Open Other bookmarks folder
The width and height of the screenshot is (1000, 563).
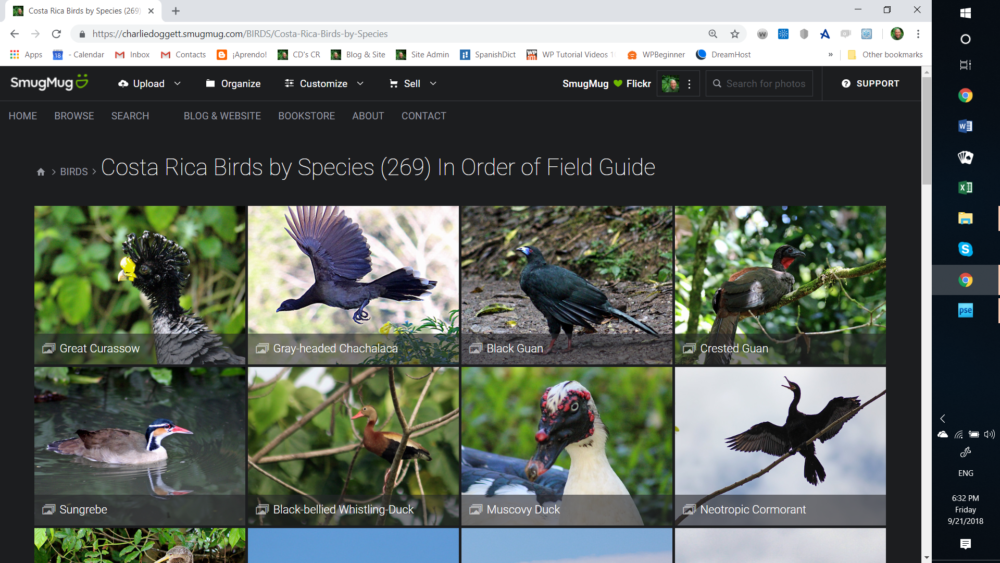[x=885, y=55]
